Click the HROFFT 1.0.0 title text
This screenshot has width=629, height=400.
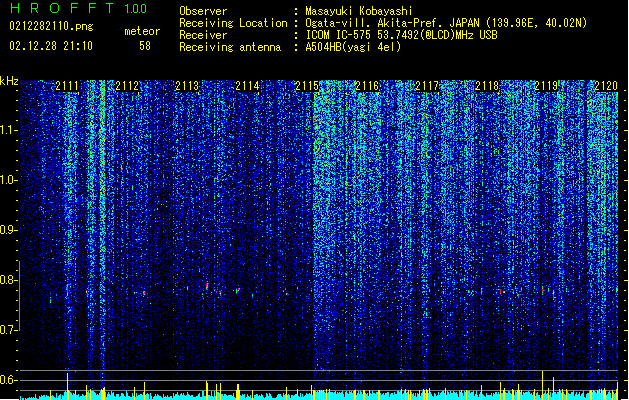[x=79, y=8]
